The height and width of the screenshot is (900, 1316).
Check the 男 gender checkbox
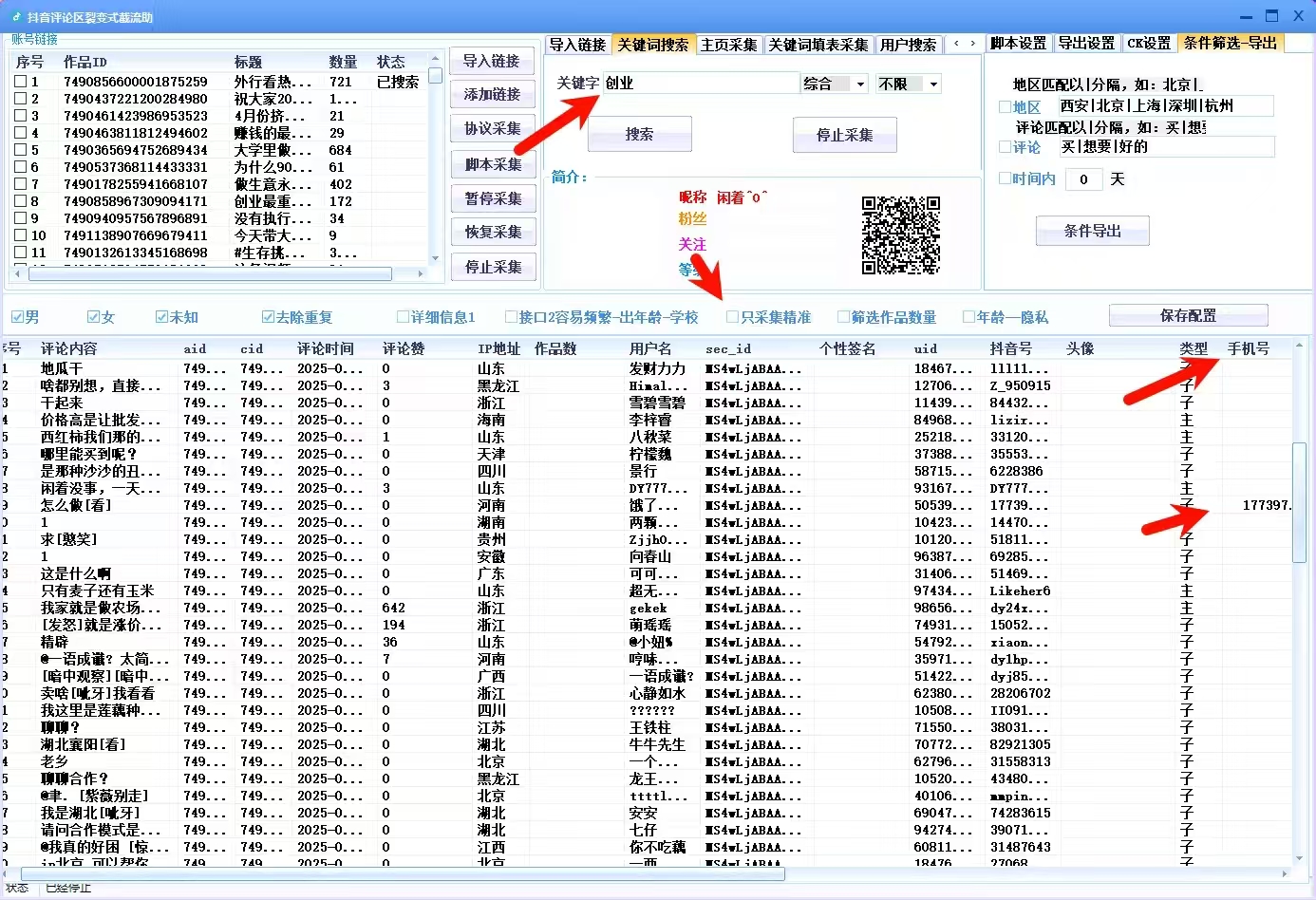click(x=18, y=317)
